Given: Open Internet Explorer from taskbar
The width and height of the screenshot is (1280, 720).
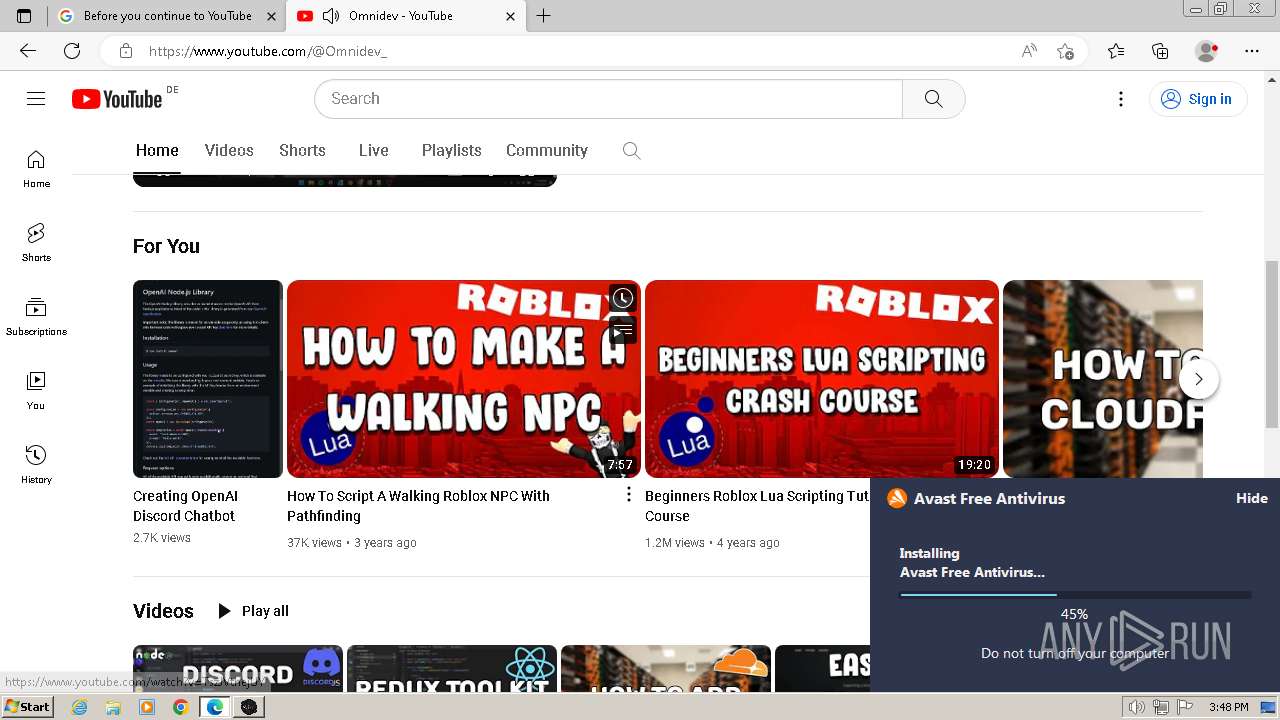Looking at the screenshot, I should pos(79,707).
